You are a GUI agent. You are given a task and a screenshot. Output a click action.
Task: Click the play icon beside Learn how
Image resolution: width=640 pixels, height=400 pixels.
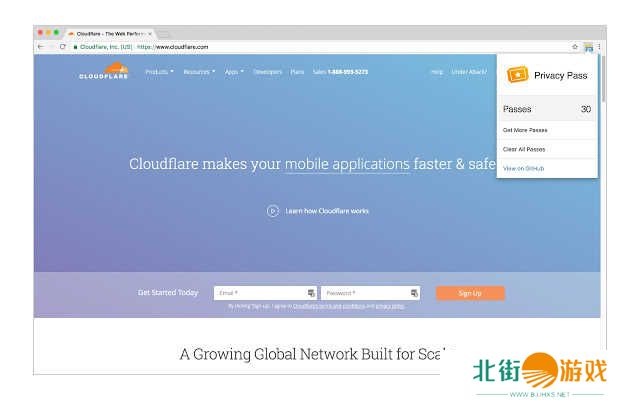(x=272, y=211)
